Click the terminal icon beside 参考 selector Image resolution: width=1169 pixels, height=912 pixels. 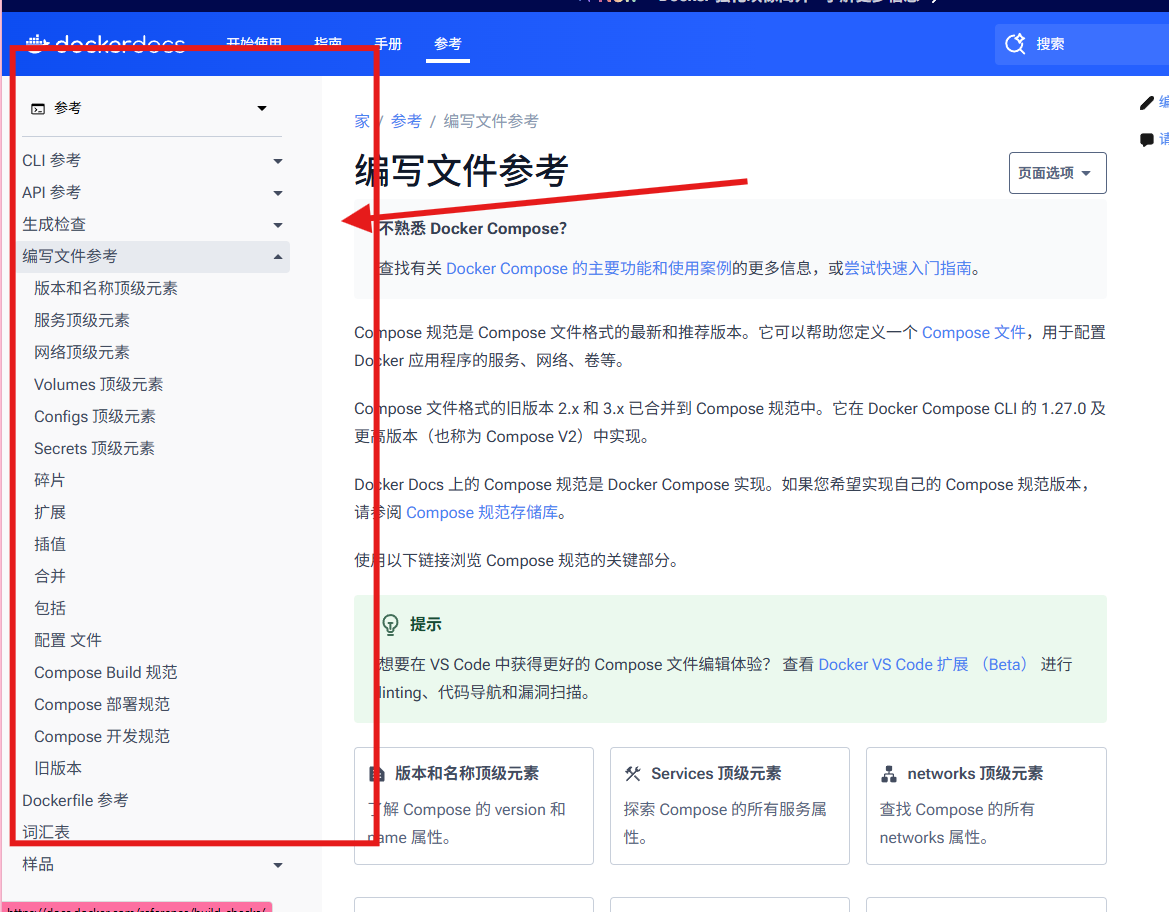tap(37, 109)
